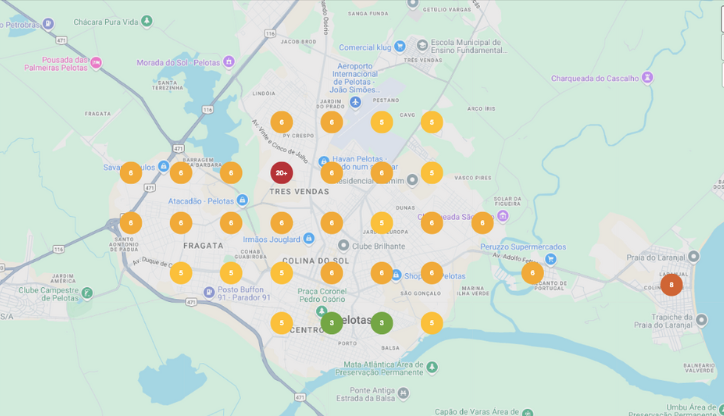The height and width of the screenshot is (416, 724).
Task: Click the Atacadão - Pelotas label
Action: [x=201, y=201]
